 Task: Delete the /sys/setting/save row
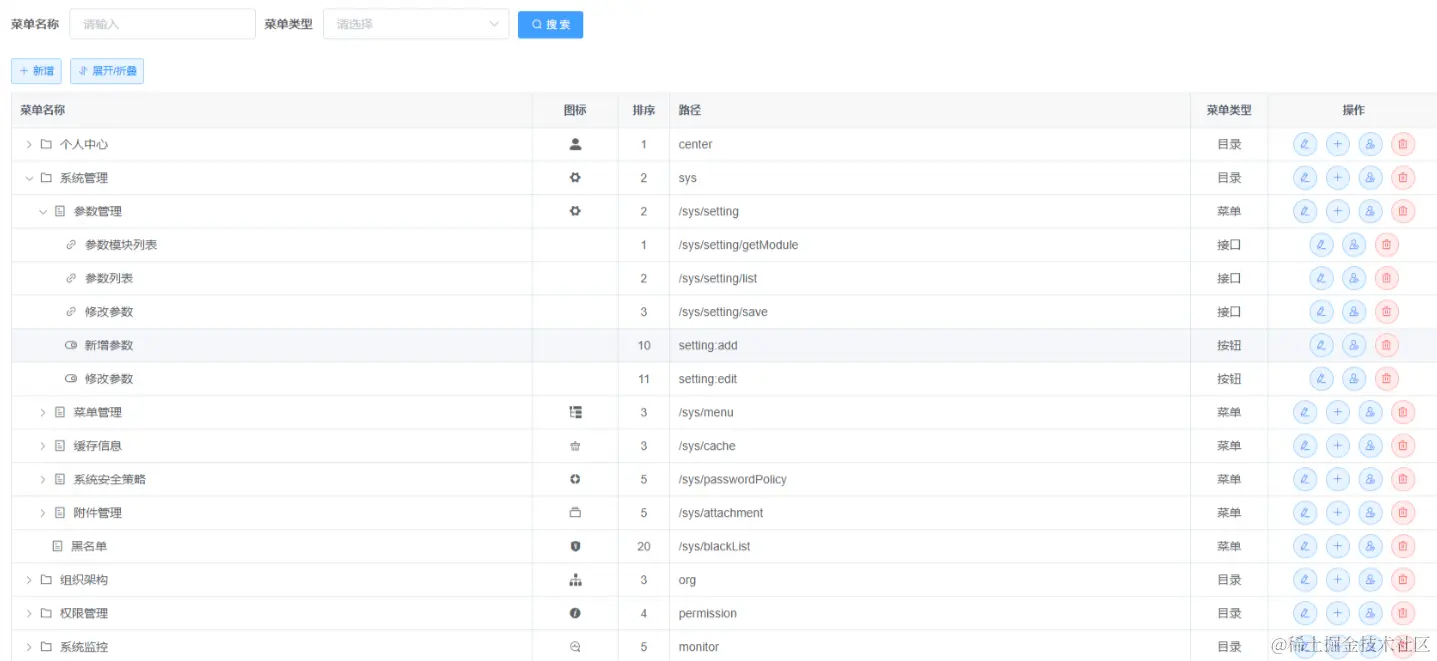tap(1386, 312)
